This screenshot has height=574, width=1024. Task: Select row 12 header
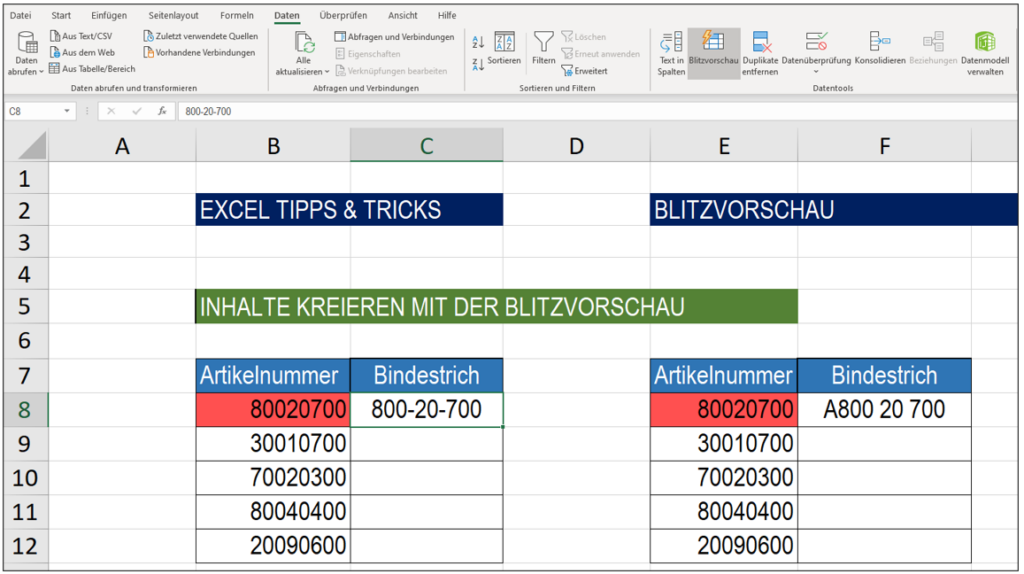[25, 545]
